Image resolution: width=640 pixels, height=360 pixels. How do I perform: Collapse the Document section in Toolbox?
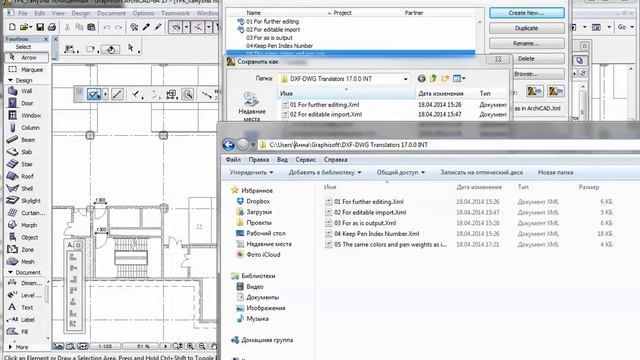pos(10,272)
